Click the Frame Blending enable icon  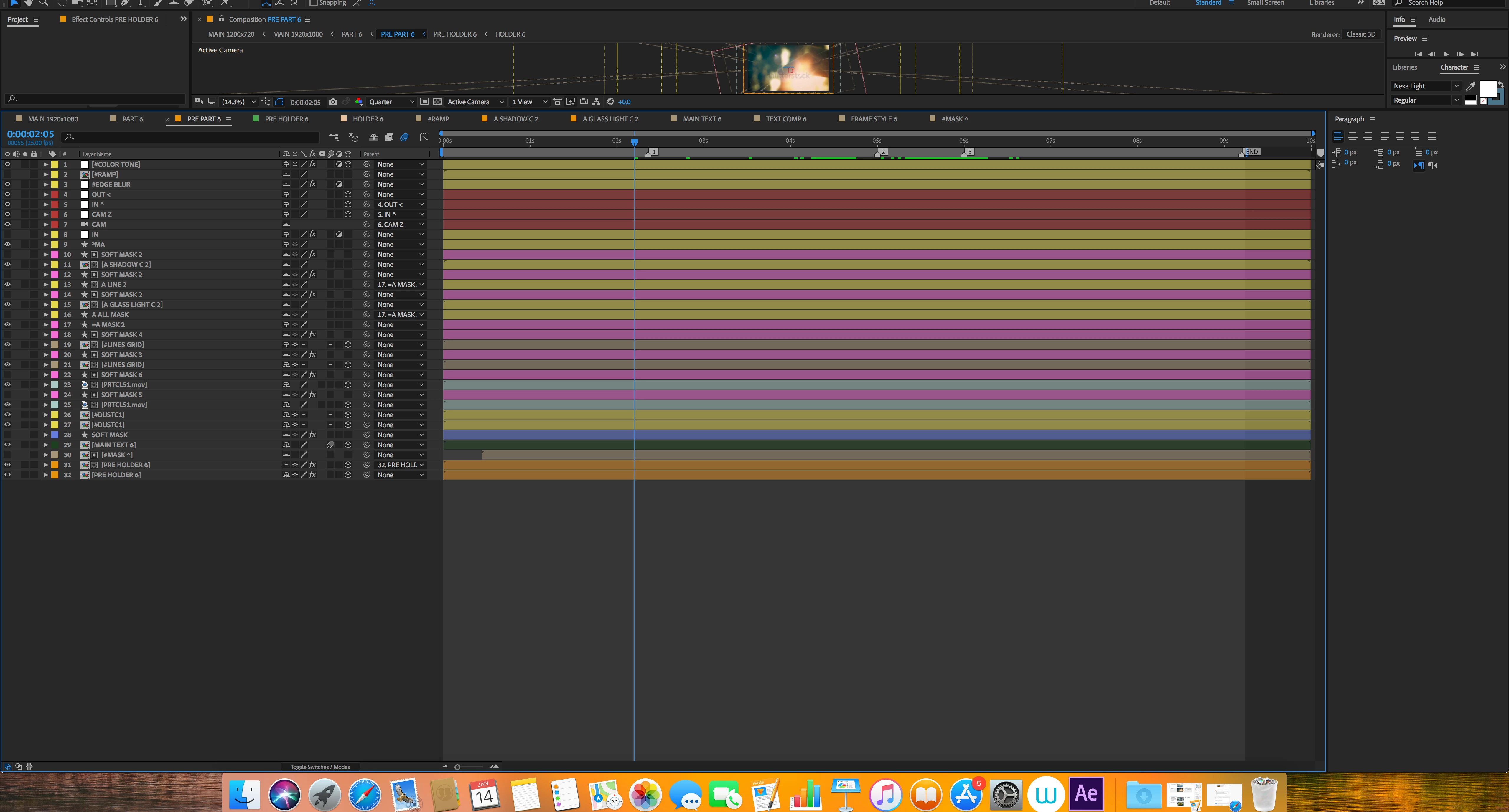coord(388,137)
